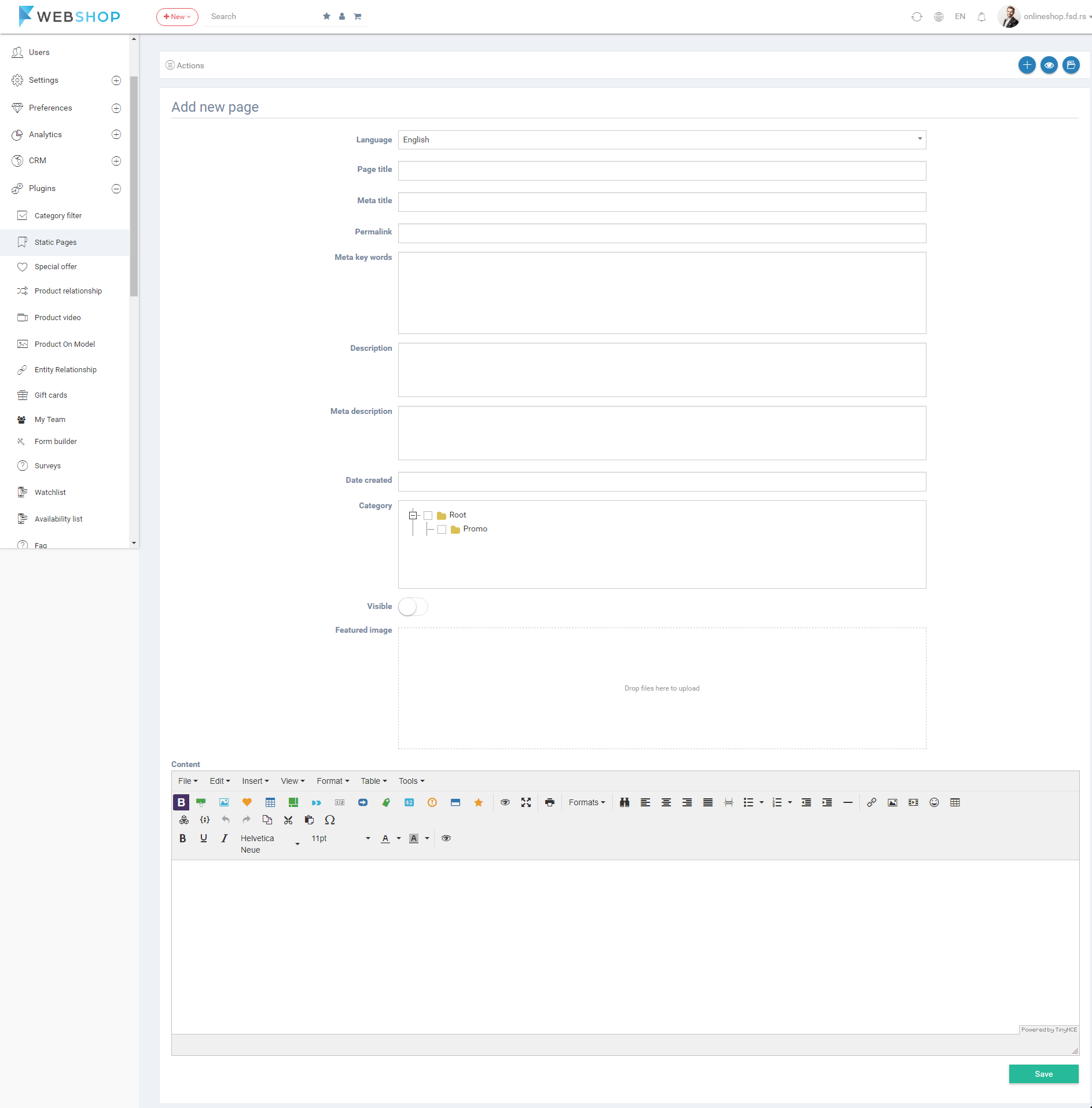
Task: Open the editor Format menu
Action: point(333,781)
